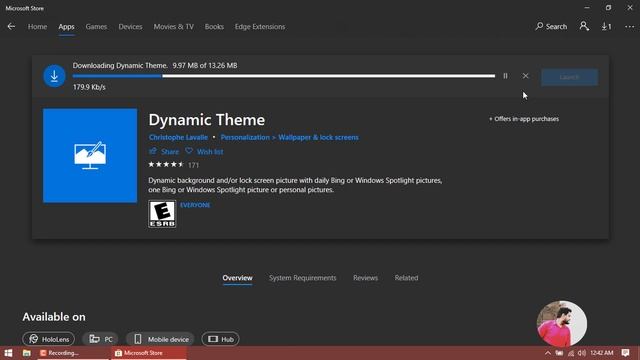Open publisher Christophe Lavalle link

pos(178,138)
